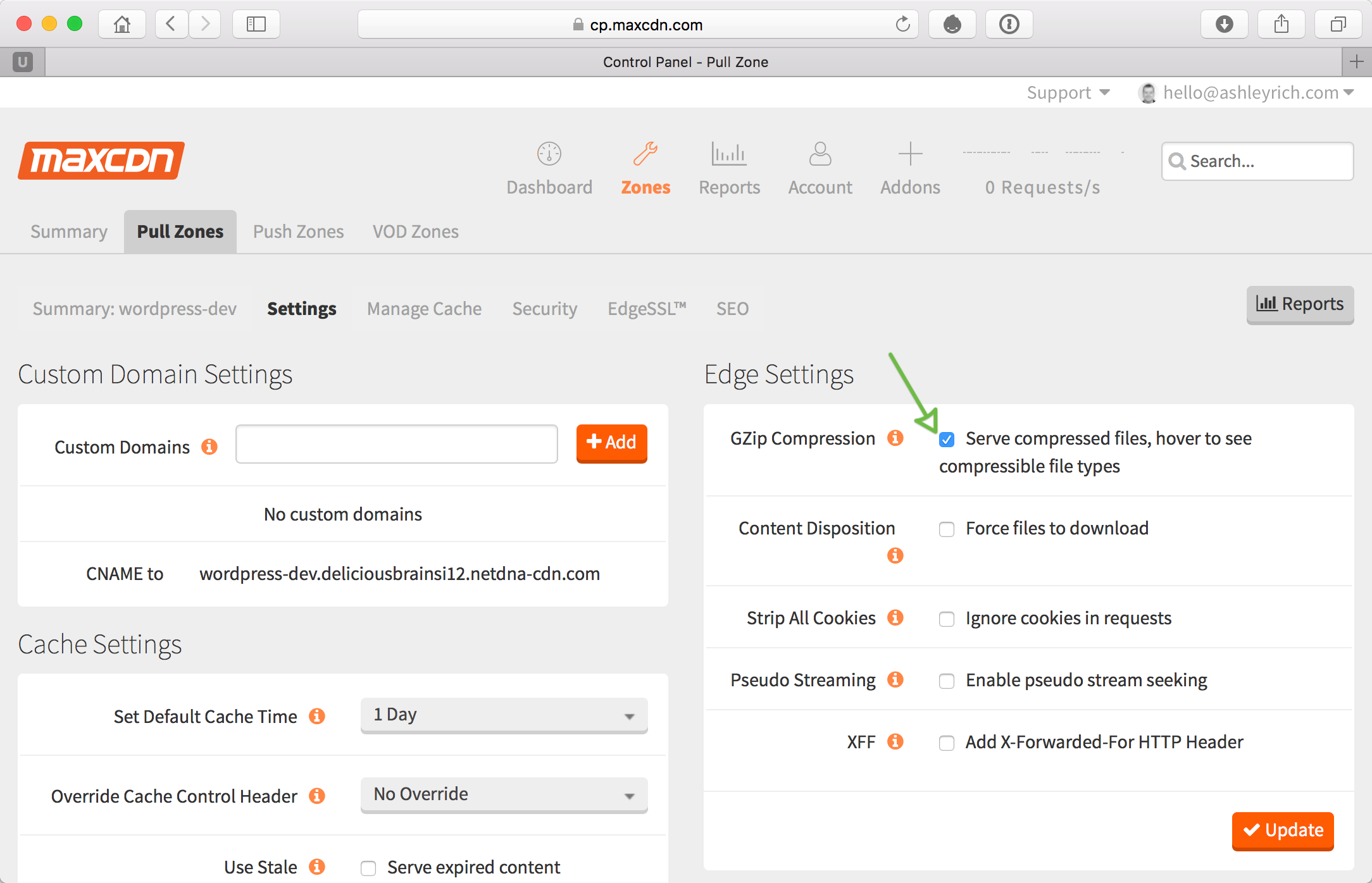Switch to the Summary zones tab
Viewport: 1372px width, 883px height.
click(x=69, y=232)
